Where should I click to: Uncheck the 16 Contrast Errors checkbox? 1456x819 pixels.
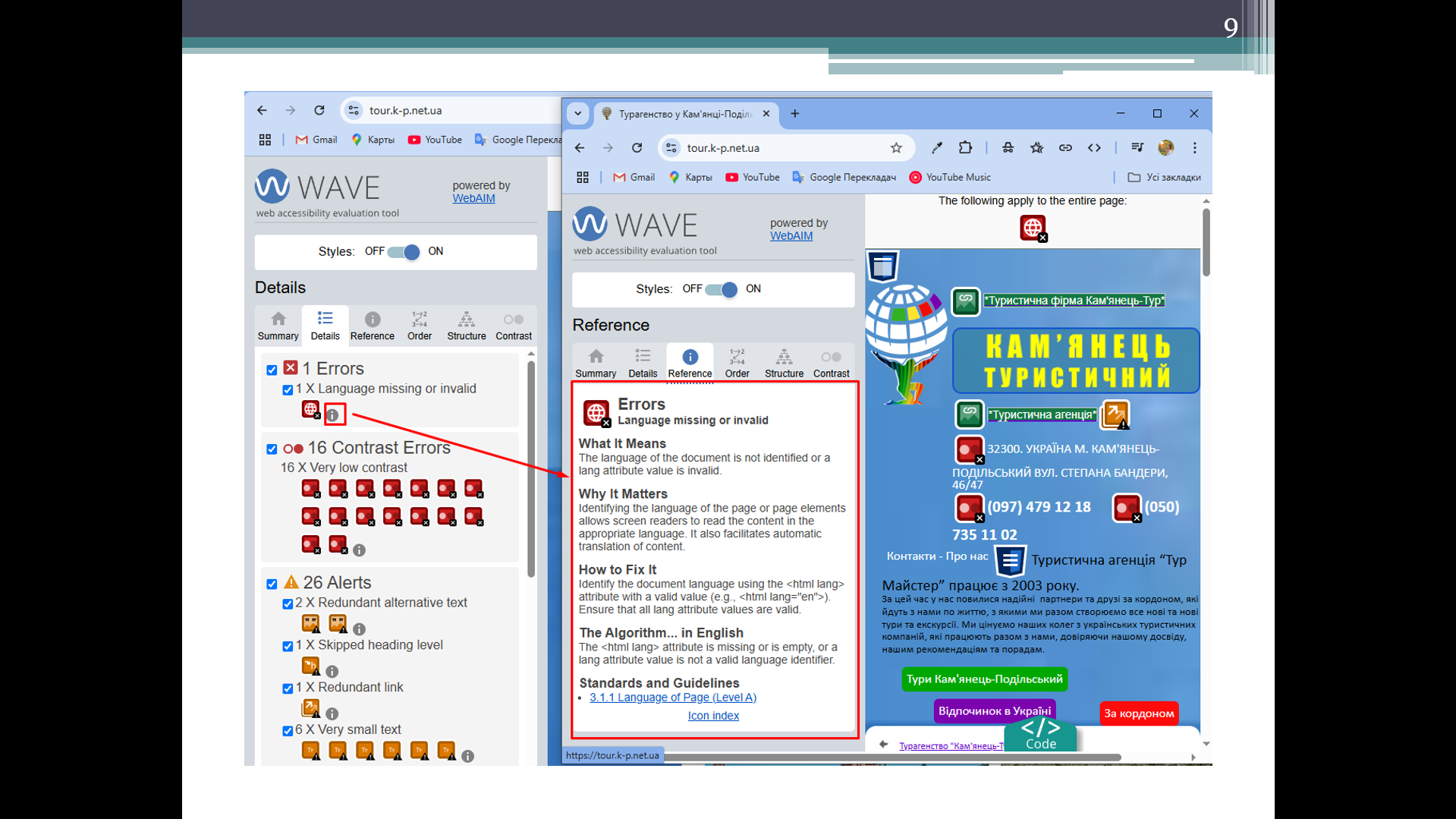(x=272, y=449)
